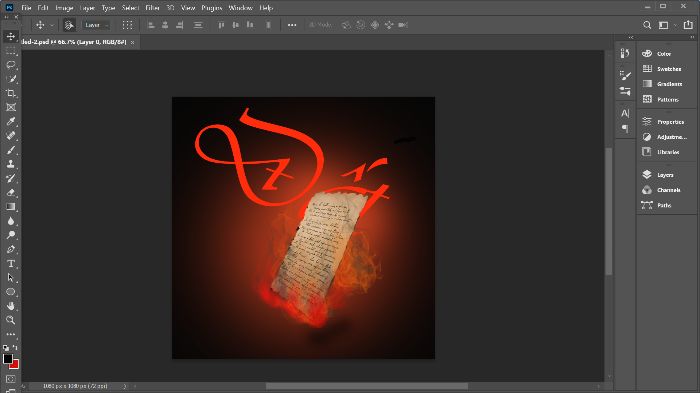Select the Rectangular Marquee tool
This screenshot has height=393, width=700.
tap(11, 50)
